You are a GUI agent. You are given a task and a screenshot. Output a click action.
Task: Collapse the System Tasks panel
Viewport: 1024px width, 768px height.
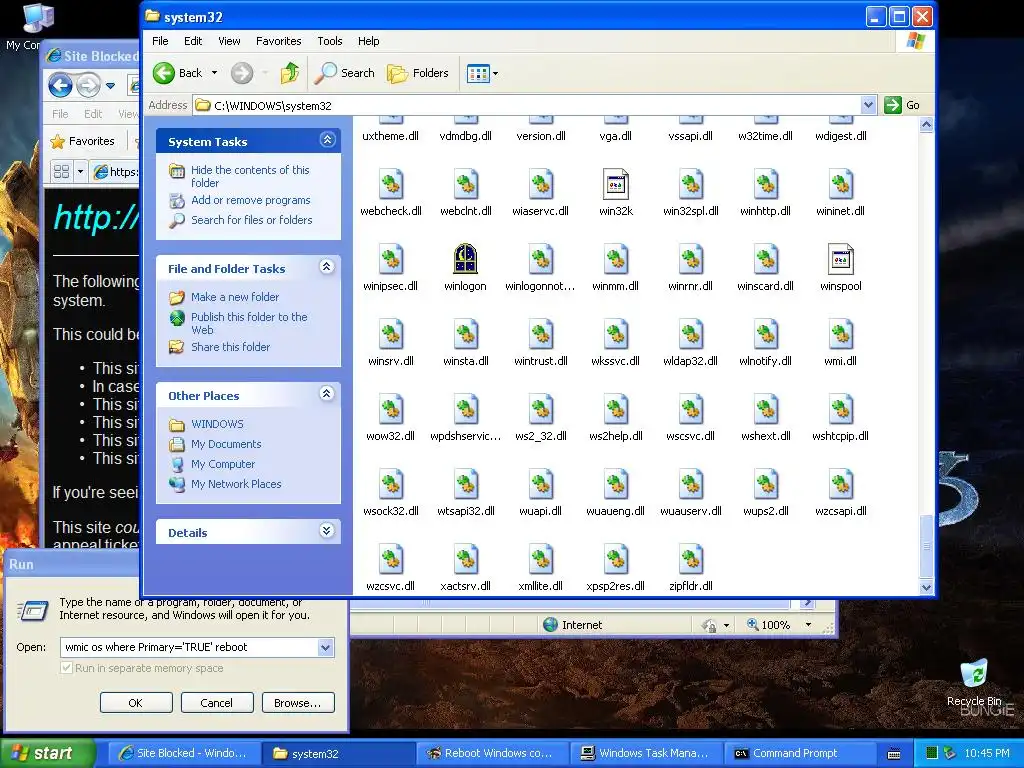(x=327, y=140)
